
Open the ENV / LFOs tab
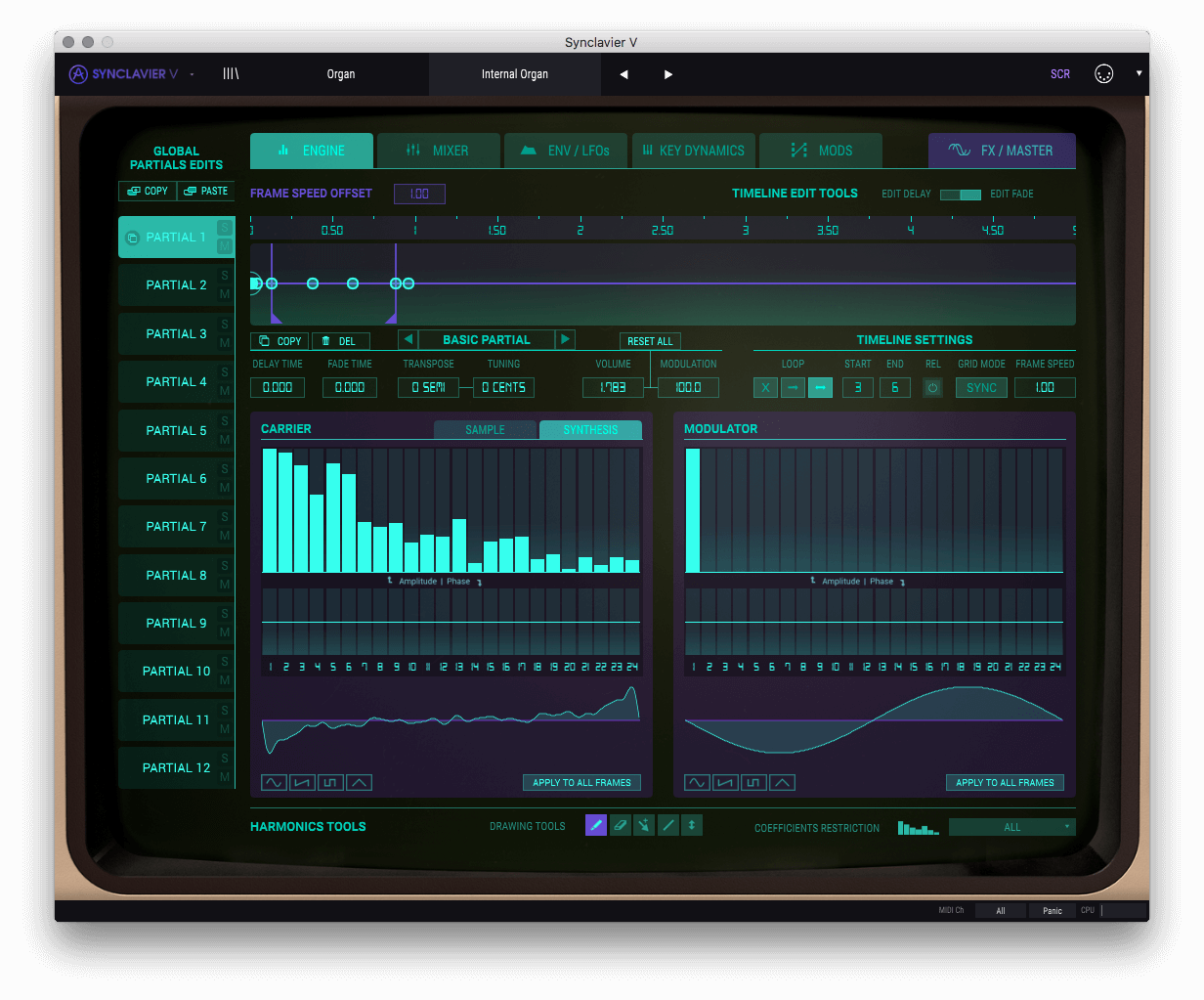click(x=566, y=151)
